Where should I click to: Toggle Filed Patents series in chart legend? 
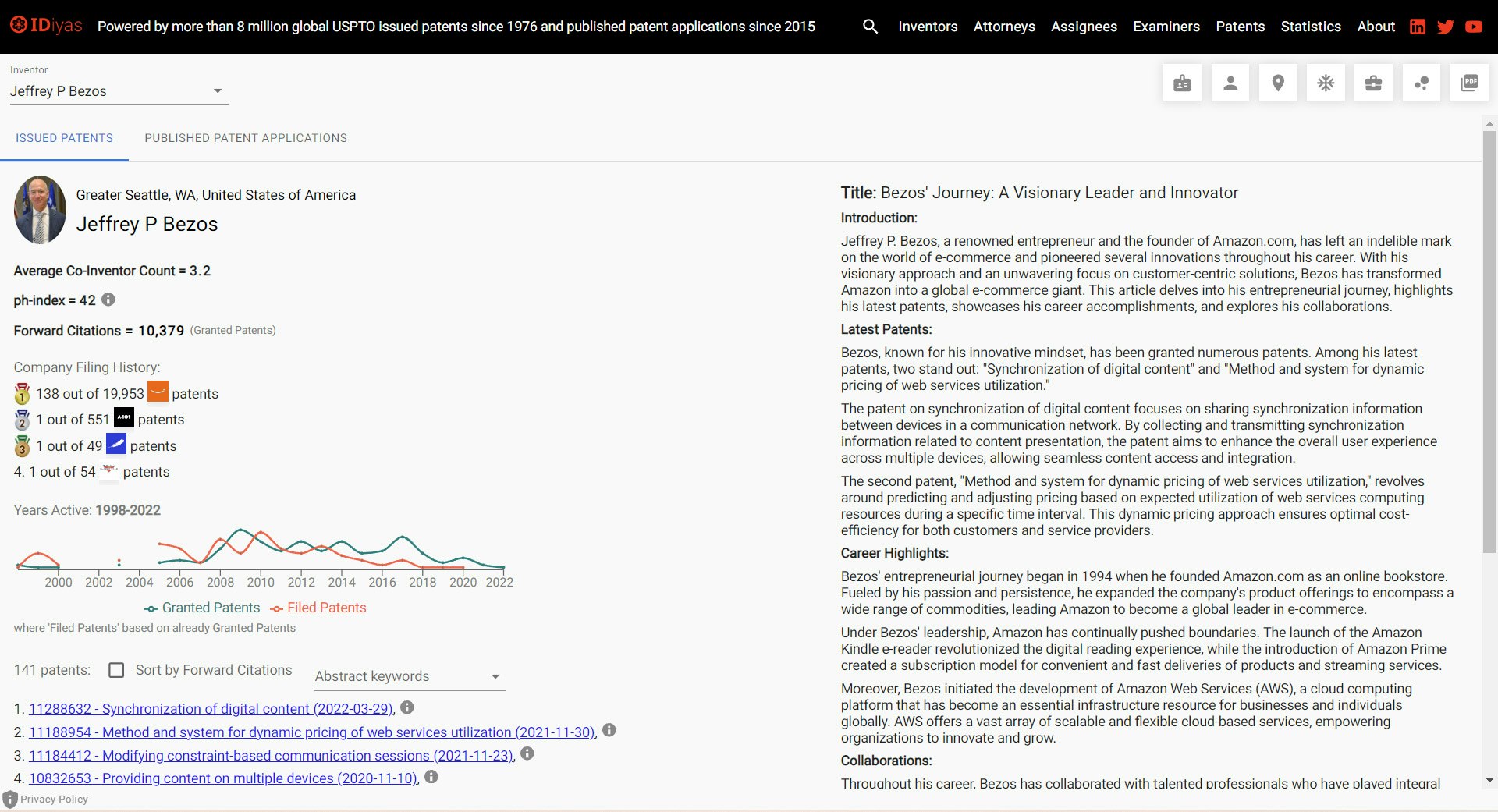click(318, 608)
